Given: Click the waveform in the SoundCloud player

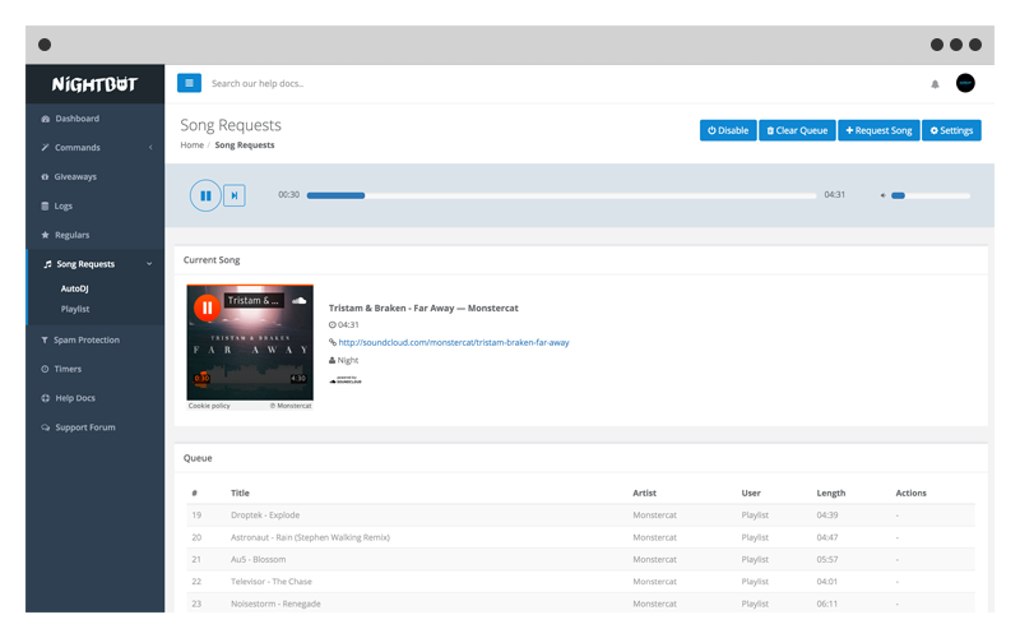Looking at the screenshot, I should 250,377.
